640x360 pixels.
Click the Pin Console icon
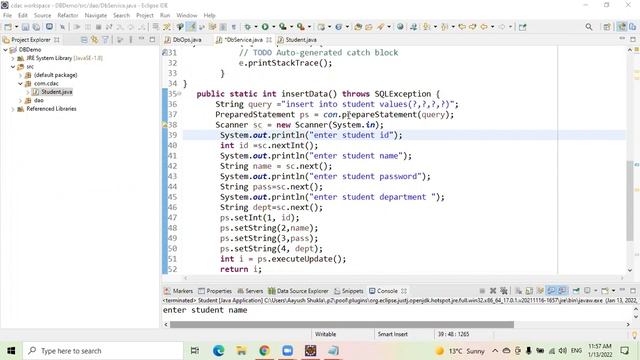(576, 291)
